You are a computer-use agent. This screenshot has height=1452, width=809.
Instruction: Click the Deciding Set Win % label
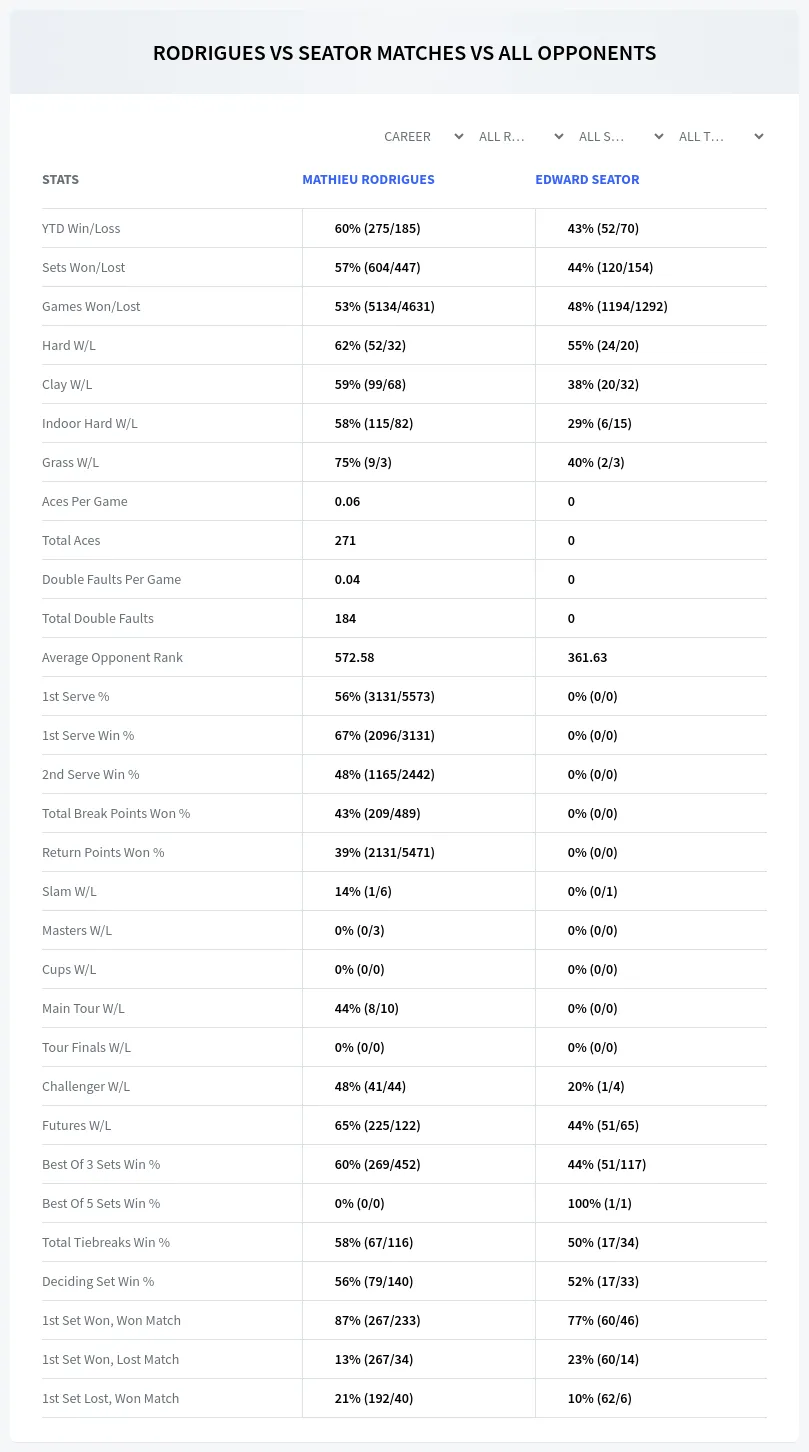pyautogui.click(x=98, y=1282)
